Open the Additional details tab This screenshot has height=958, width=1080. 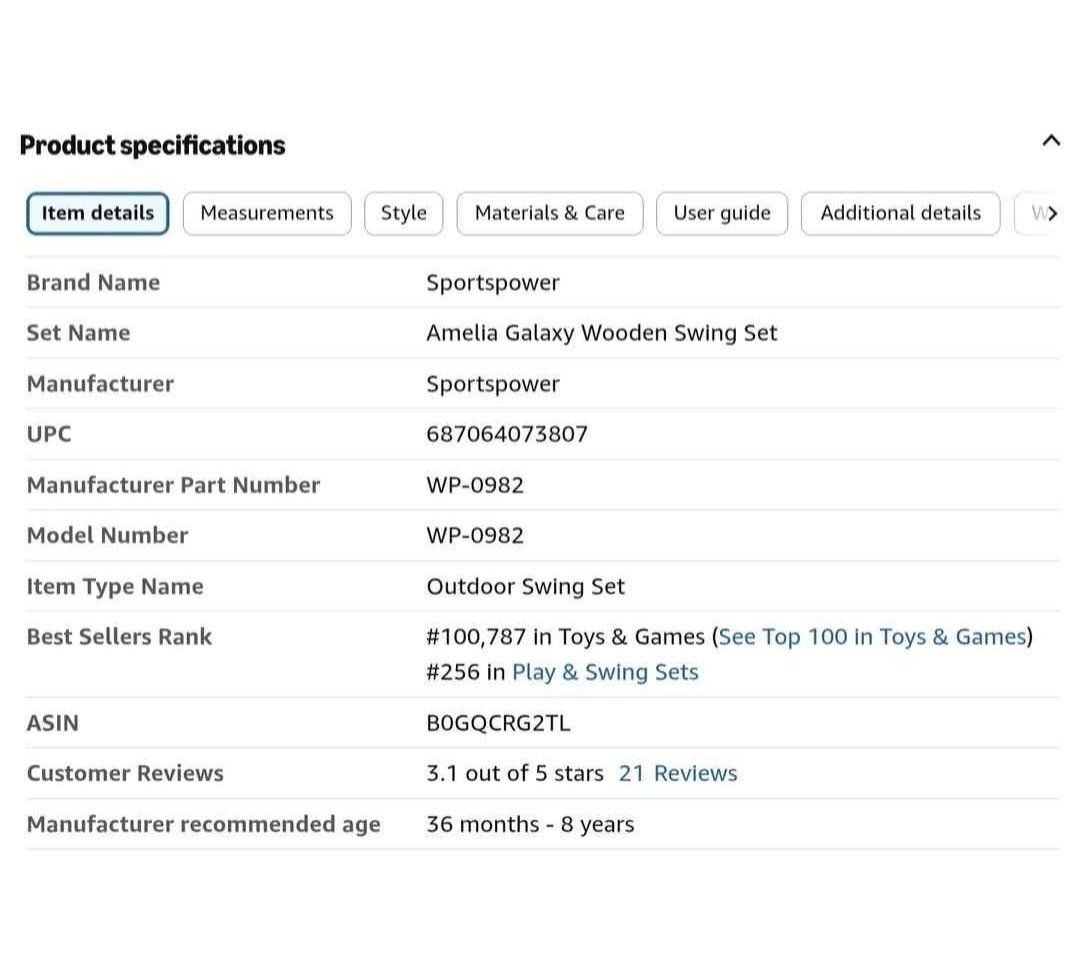tap(900, 214)
